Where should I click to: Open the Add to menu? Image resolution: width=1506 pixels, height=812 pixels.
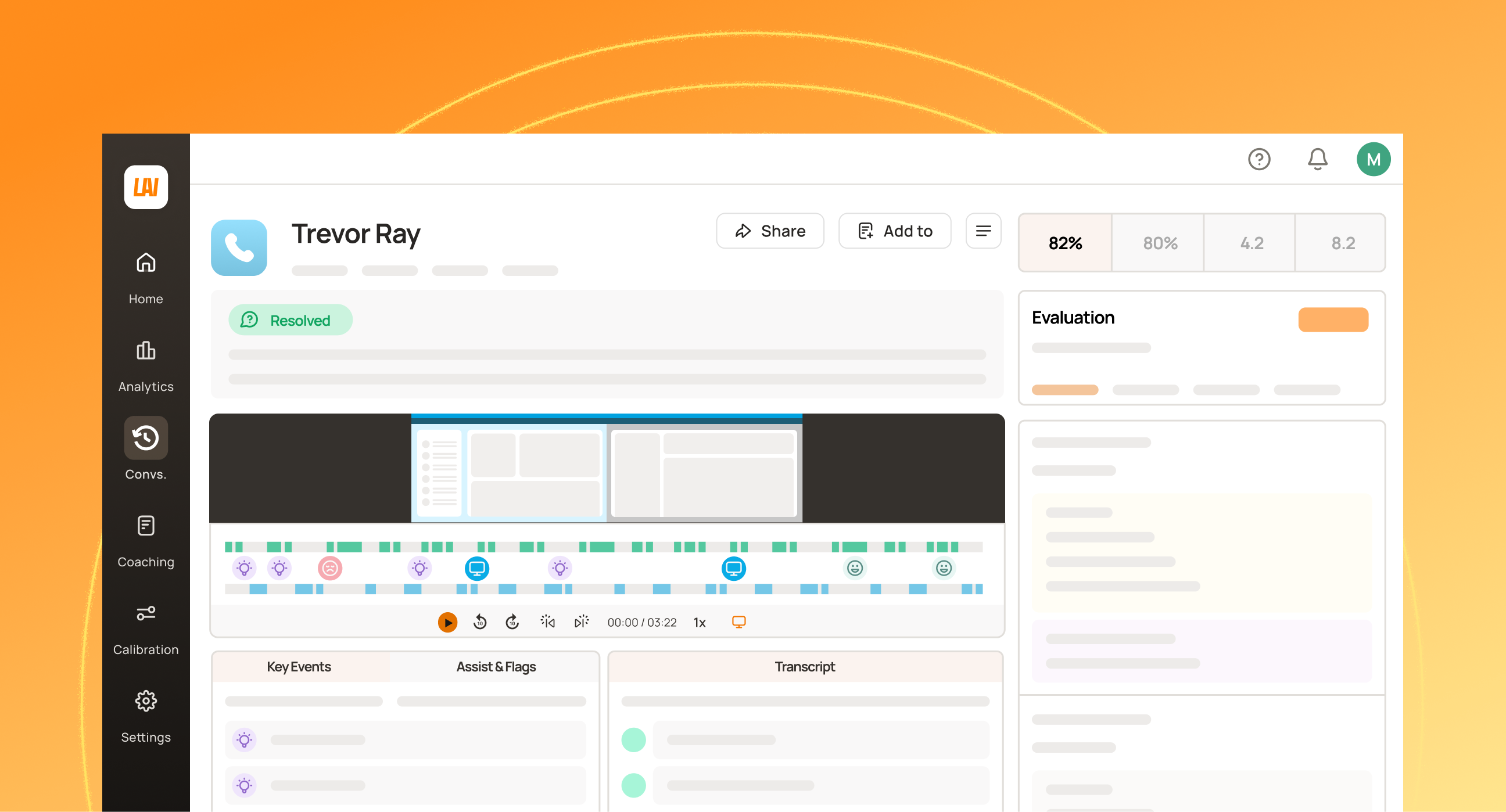895,231
